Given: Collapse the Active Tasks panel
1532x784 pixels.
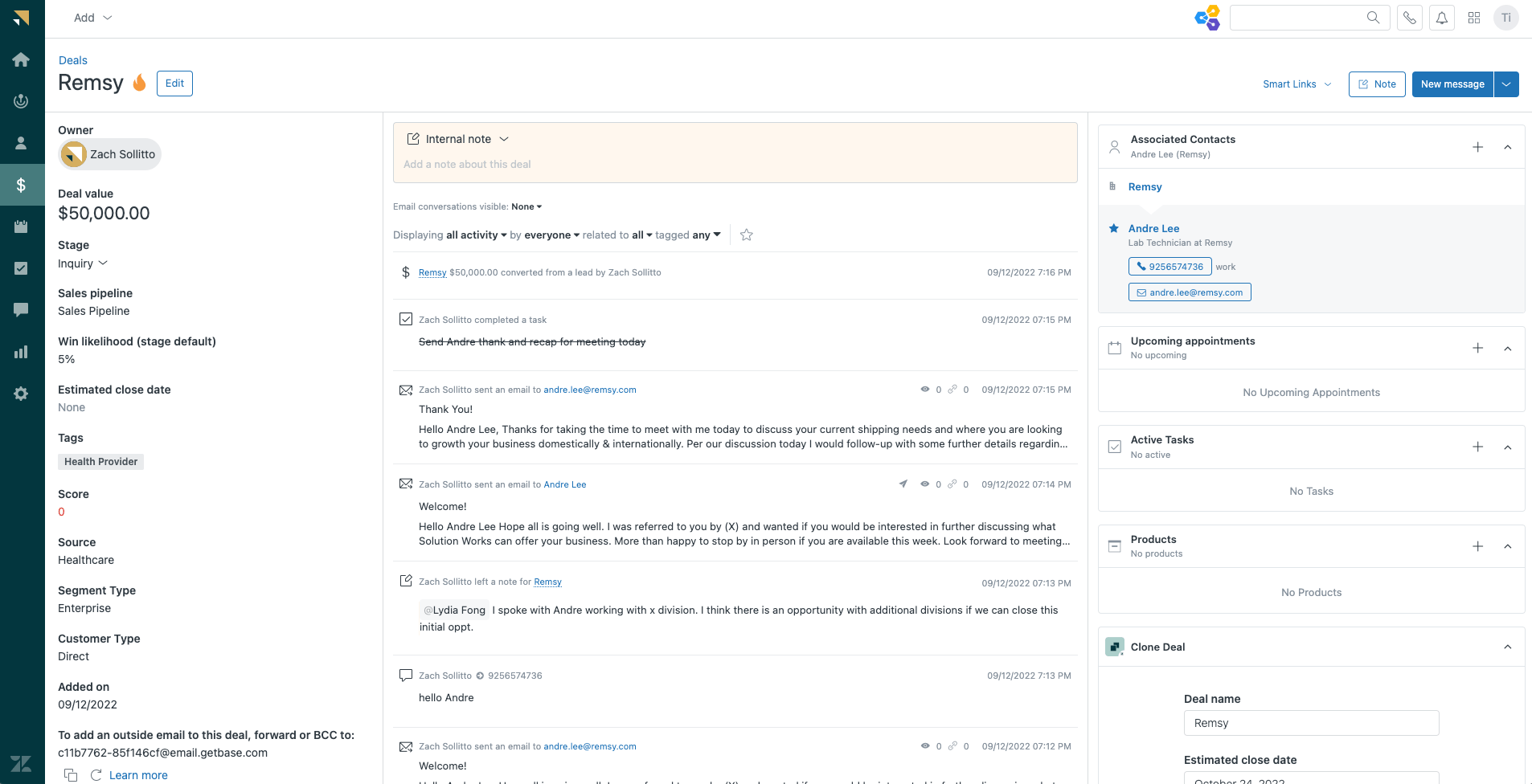Looking at the screenshot, I should coord(1508,447).
